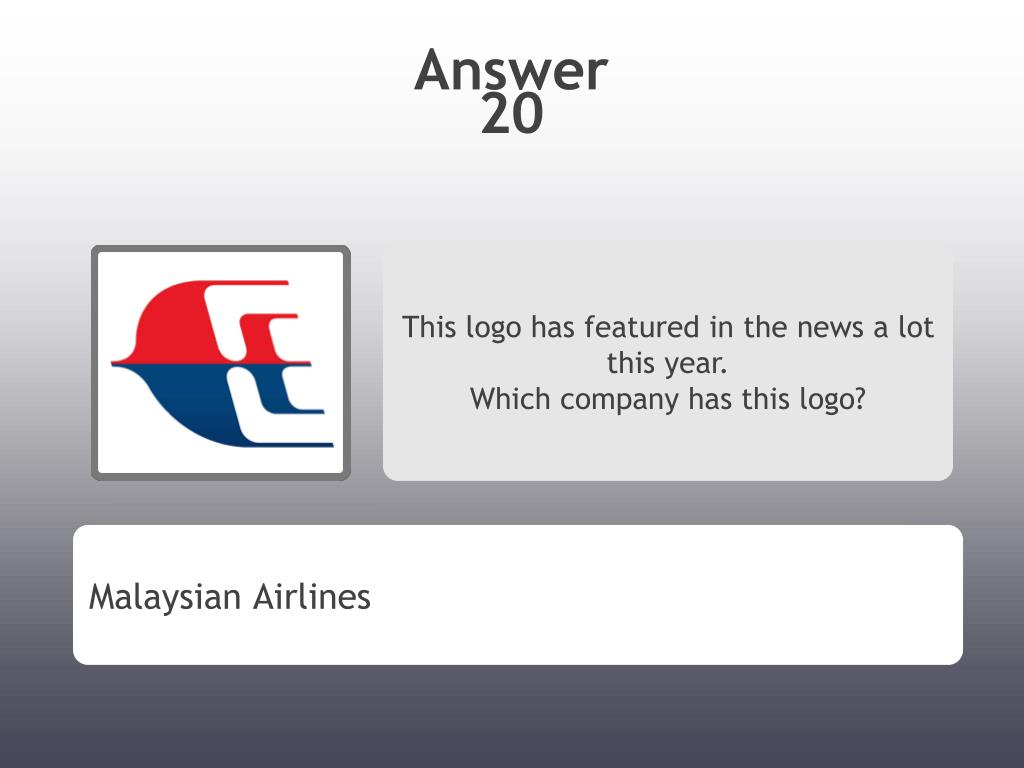
Task: Click the "Answer" heading
Action: (511, 70)
